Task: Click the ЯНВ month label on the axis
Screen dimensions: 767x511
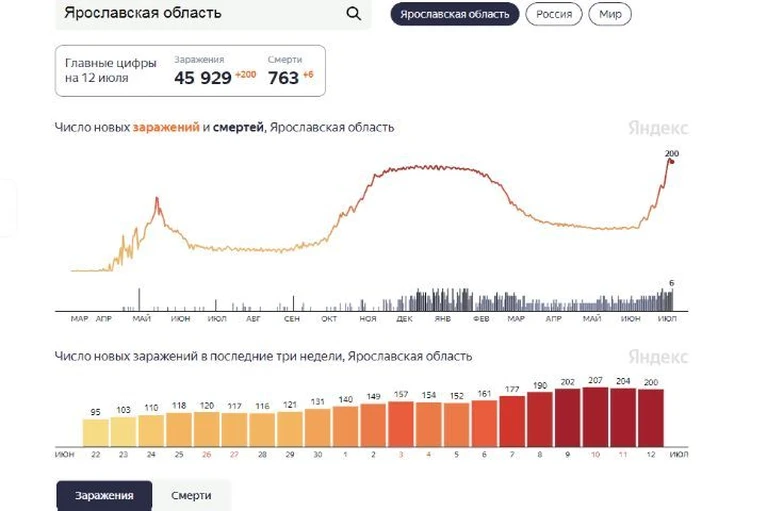Action: tap(443, 319)
